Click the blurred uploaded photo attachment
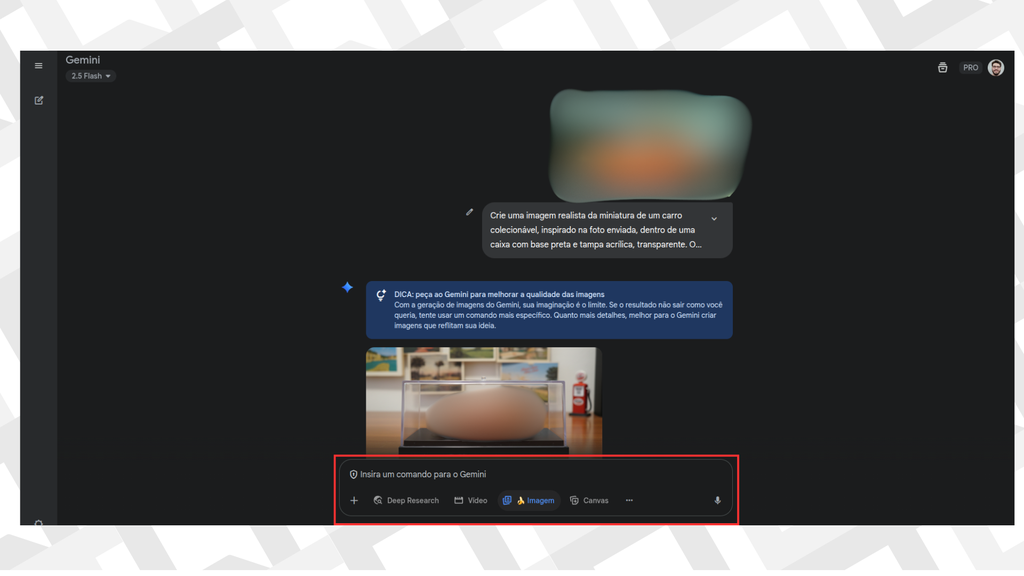This screenshot has width=1024, height=576. point(650,144)
